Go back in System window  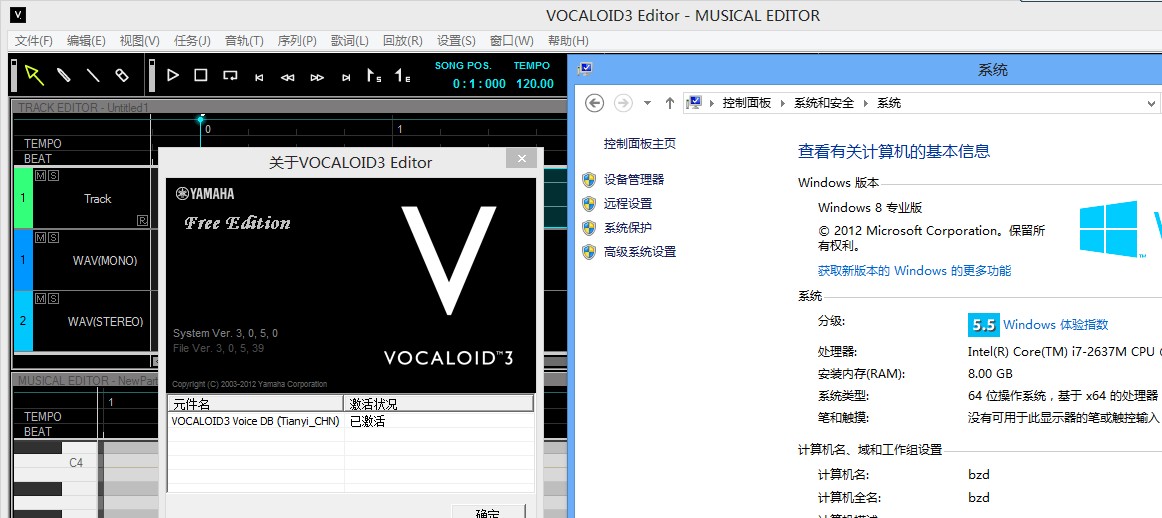click(594, 103)
